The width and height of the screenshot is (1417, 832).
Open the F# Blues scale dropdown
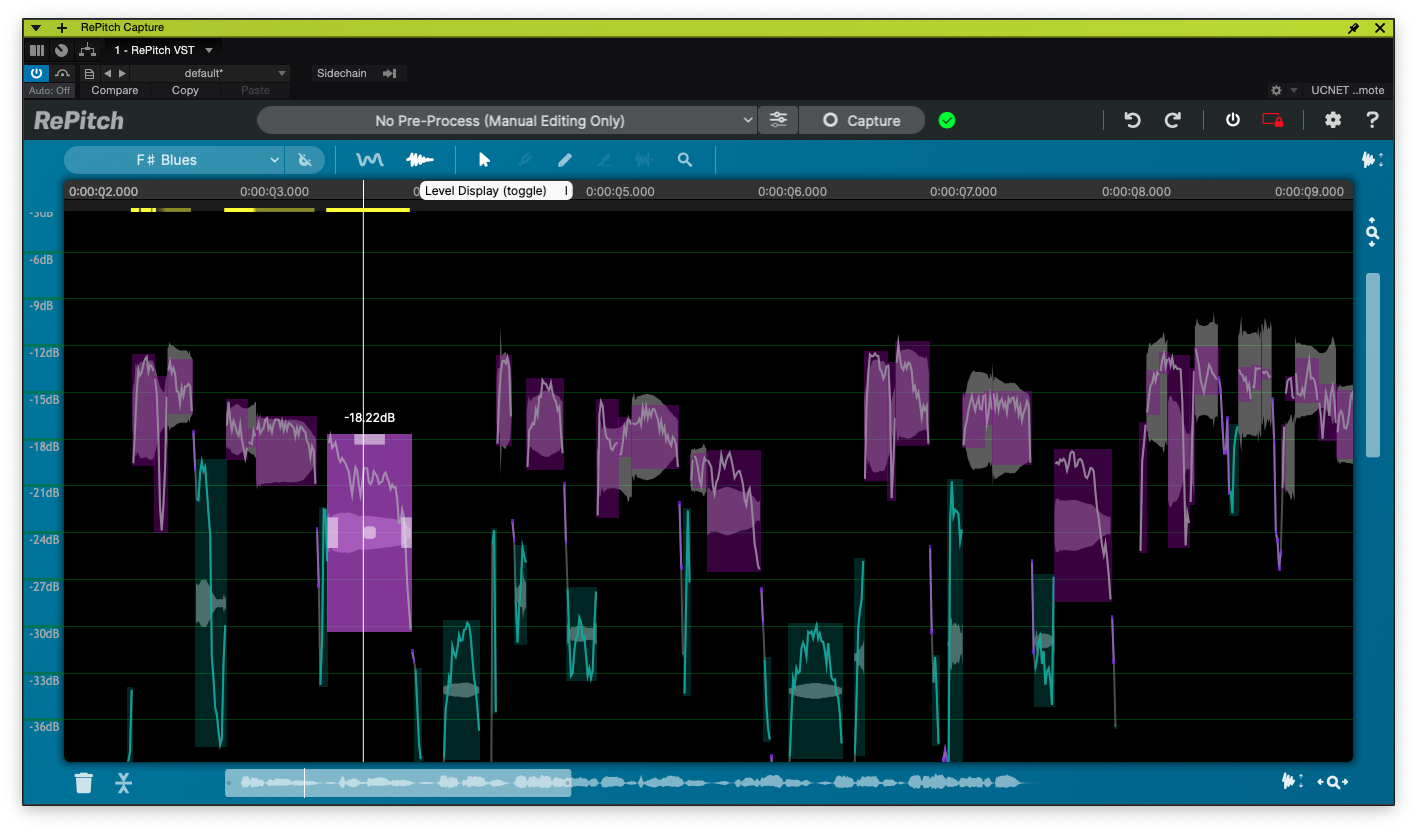(x=176, y=160)
